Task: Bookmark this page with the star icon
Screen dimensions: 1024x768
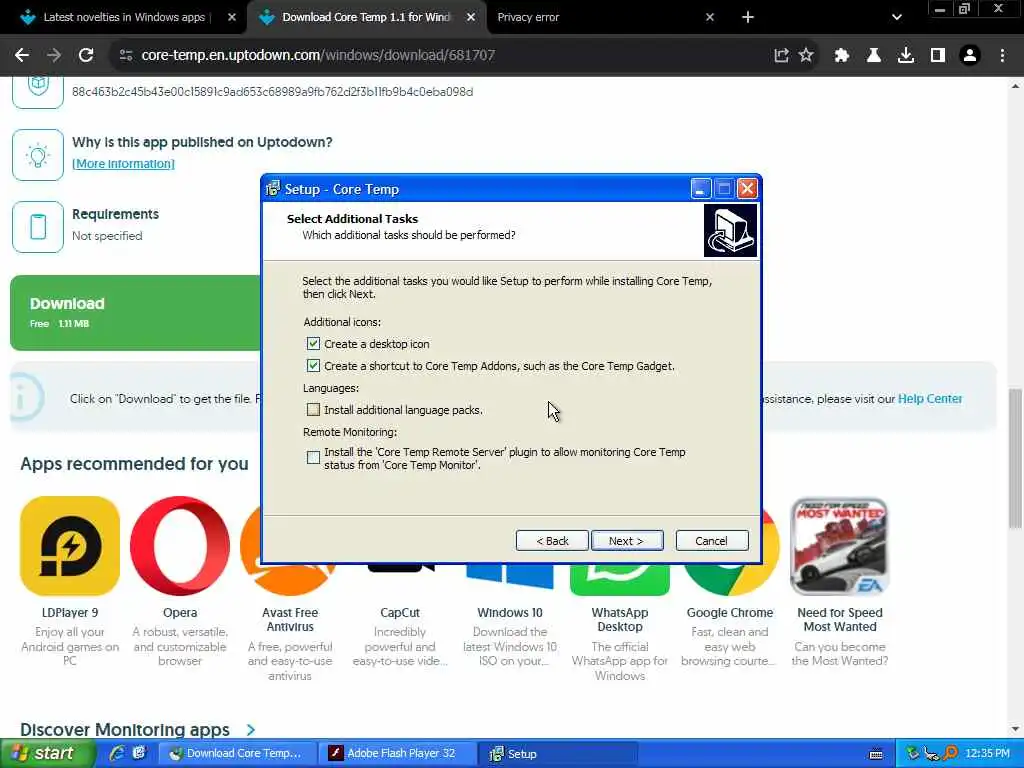Action: coord(806,56)
